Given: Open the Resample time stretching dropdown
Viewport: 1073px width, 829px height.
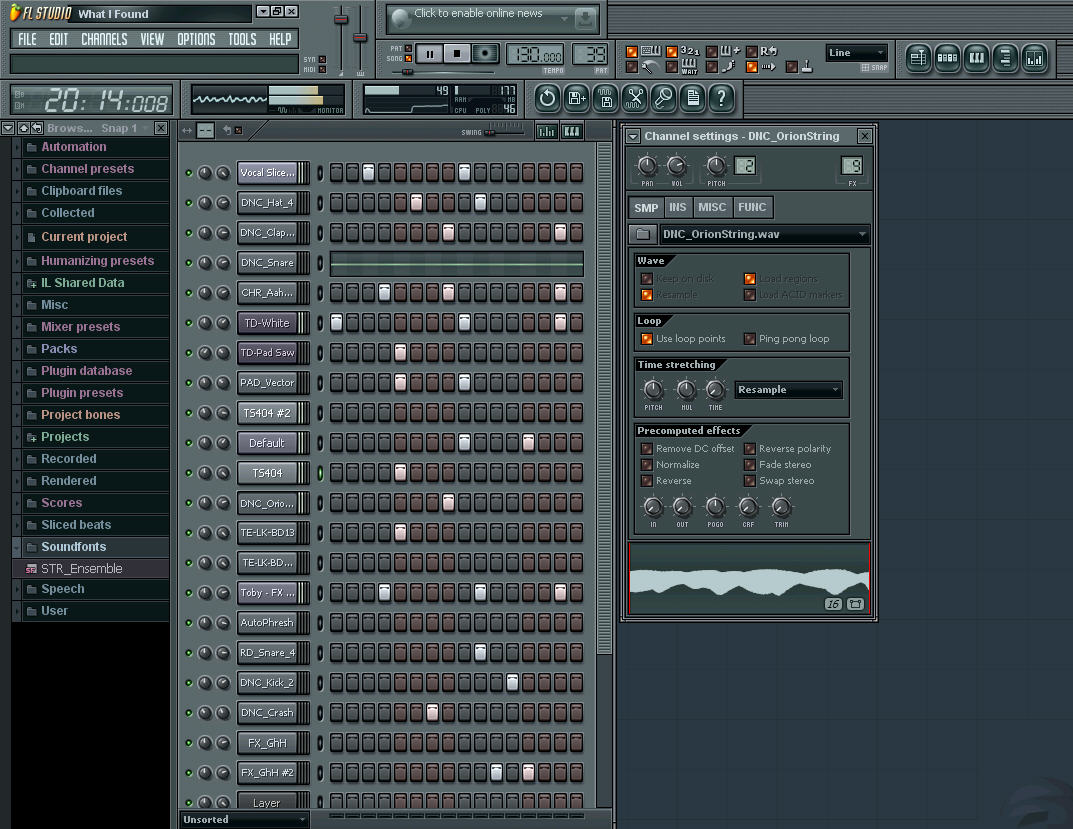Looking at the screenshot, I should point(788,390).
